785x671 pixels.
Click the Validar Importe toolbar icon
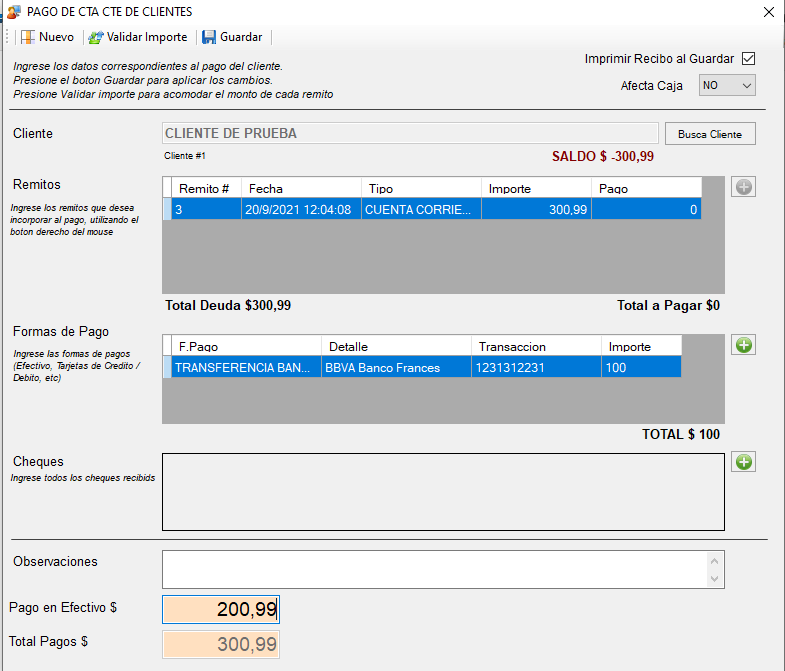tap(95, 37)
